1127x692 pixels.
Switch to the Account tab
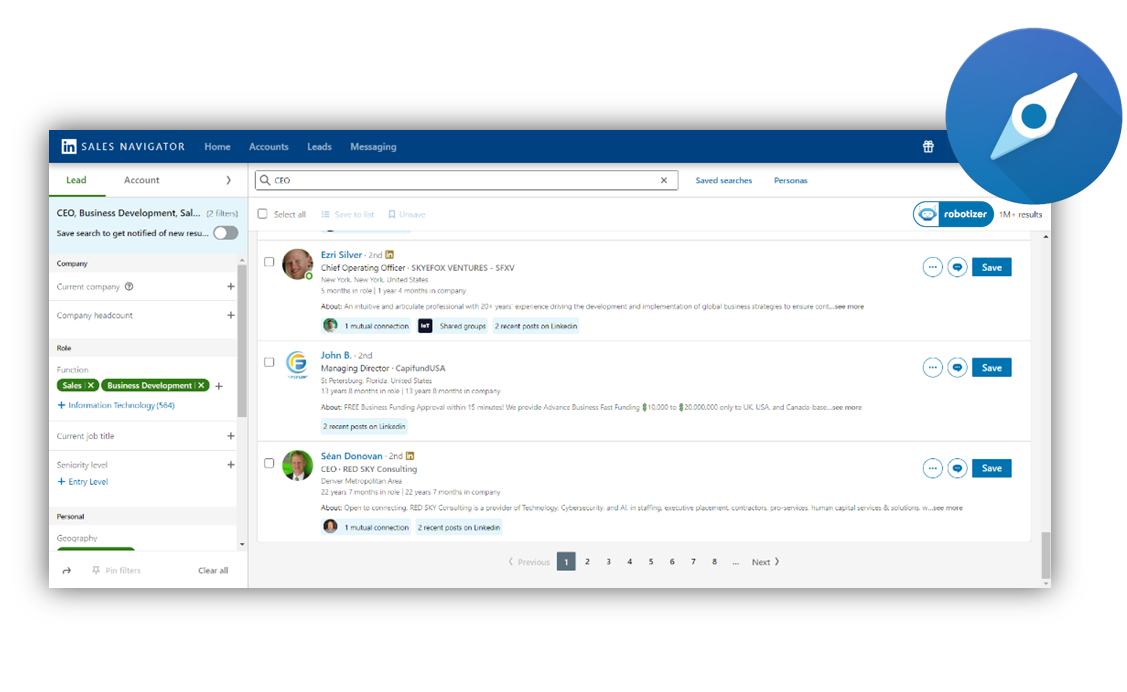142,180
